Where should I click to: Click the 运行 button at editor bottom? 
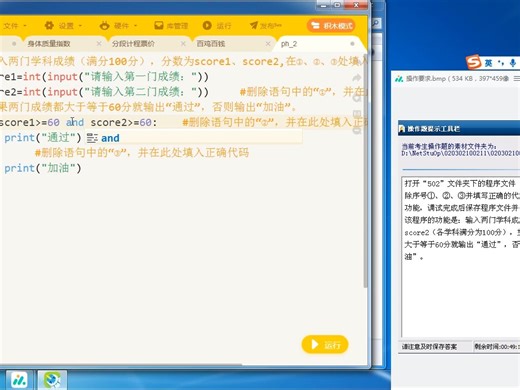[325, 344]
